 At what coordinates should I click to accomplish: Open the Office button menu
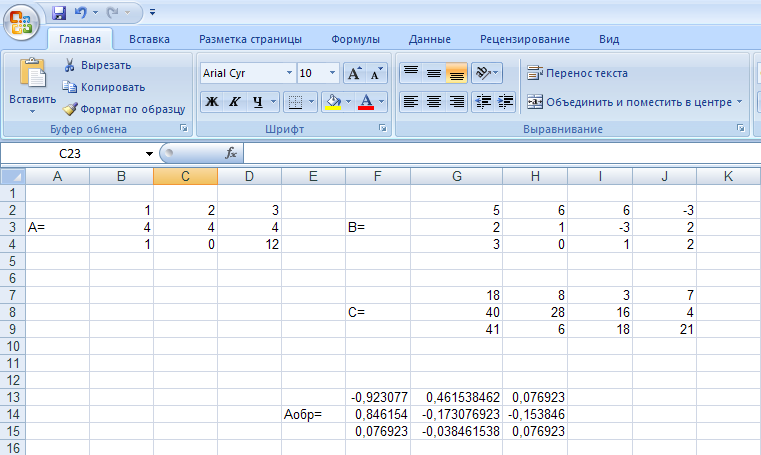pyautogui.click(x=21, y=22)
